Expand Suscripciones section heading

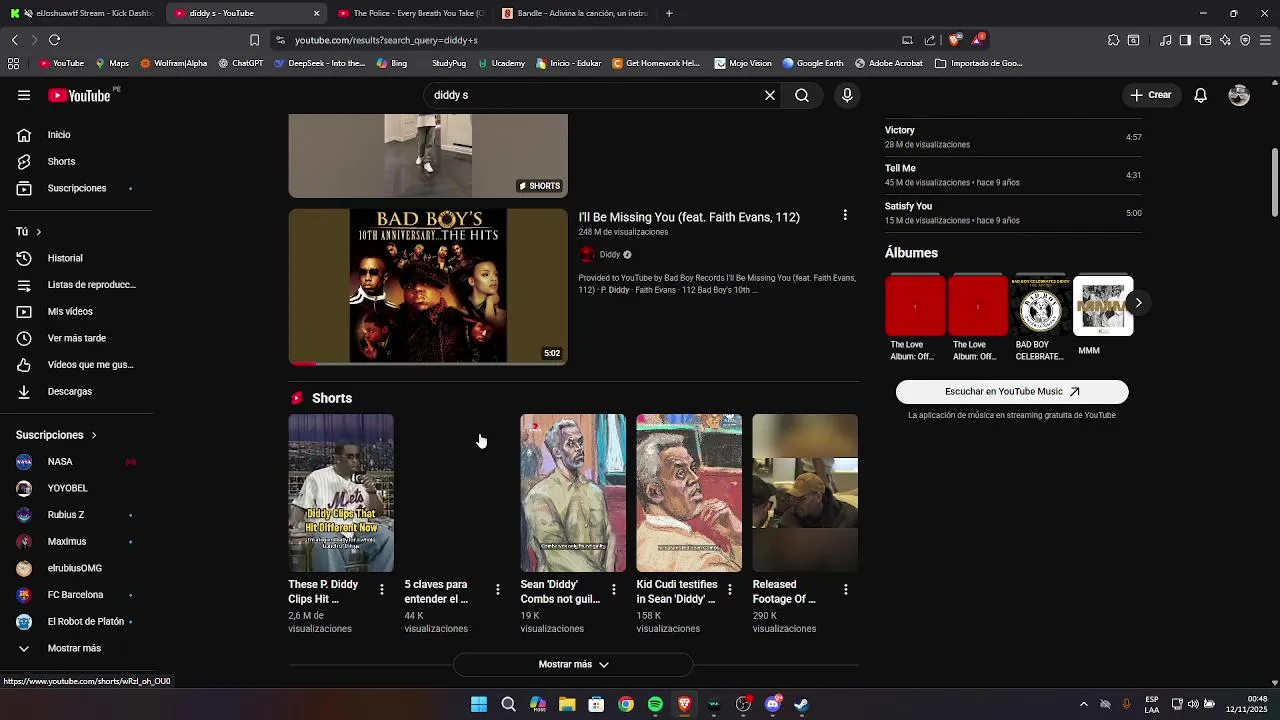coord(56,435)
